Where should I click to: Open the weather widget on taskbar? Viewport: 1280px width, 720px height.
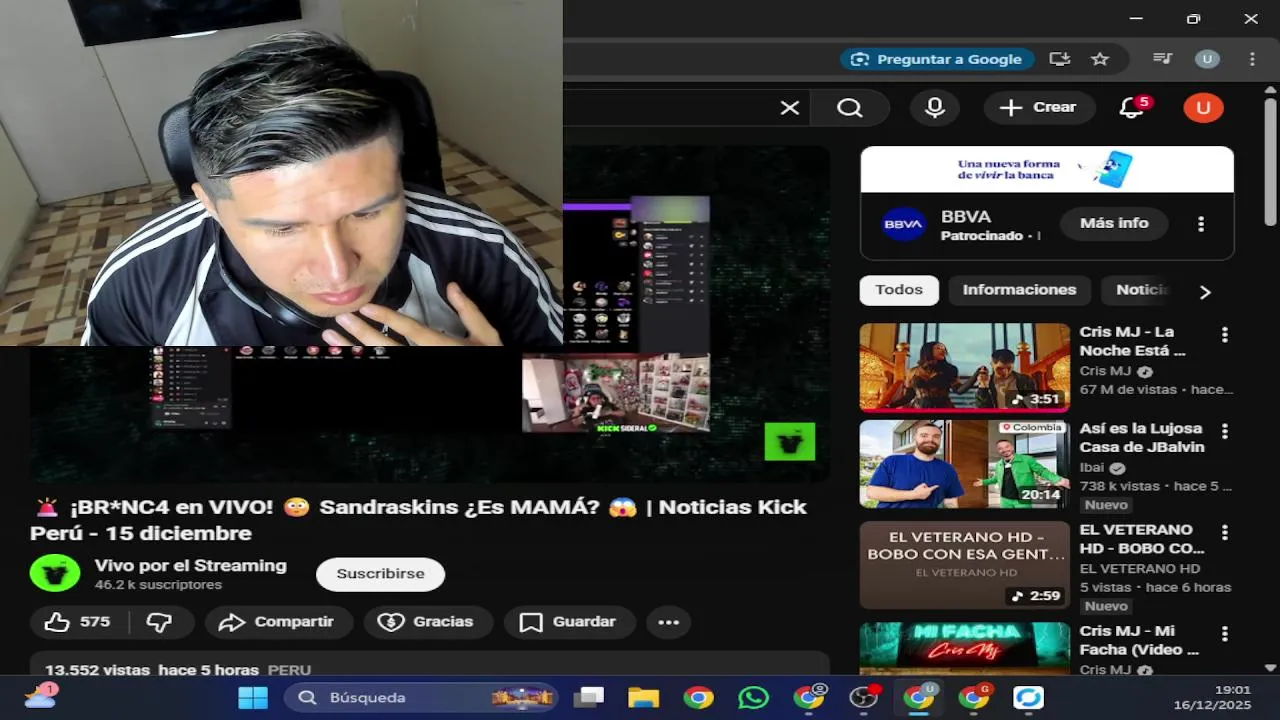point(40,697)
